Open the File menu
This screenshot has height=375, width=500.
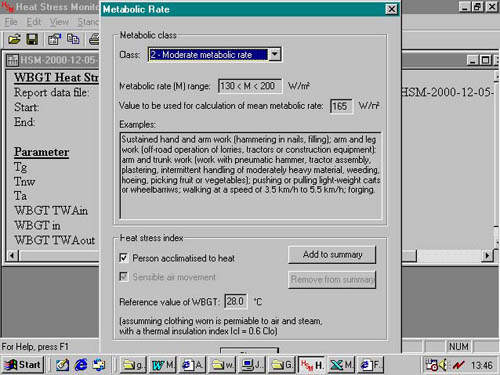pyautogui.click(x=11, y=22)
